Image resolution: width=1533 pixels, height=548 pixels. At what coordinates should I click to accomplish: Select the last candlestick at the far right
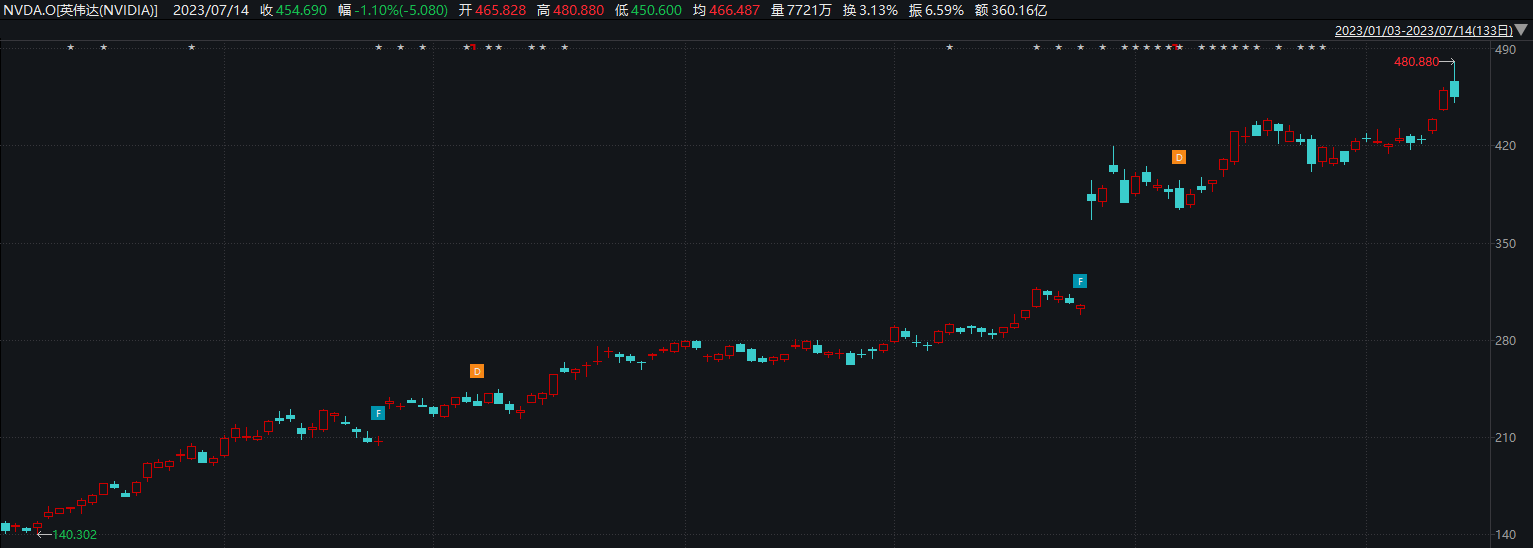click(1454, 90)
